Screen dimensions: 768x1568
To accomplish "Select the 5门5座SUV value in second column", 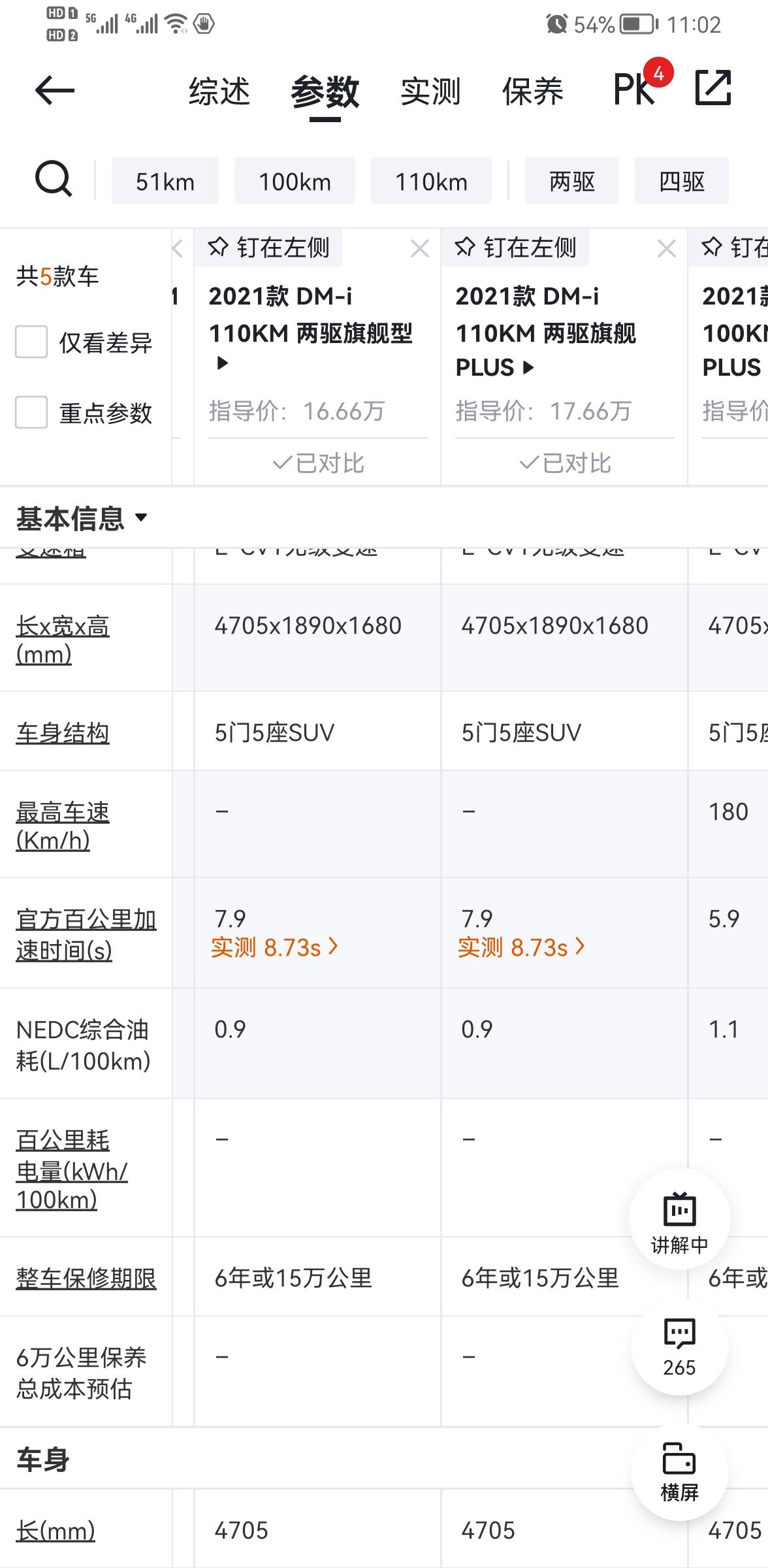I will coord(521,733).
